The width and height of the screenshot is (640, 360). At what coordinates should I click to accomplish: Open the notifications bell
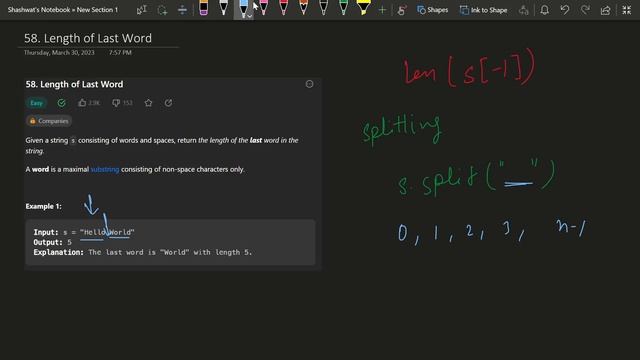(x=544, y=10)
